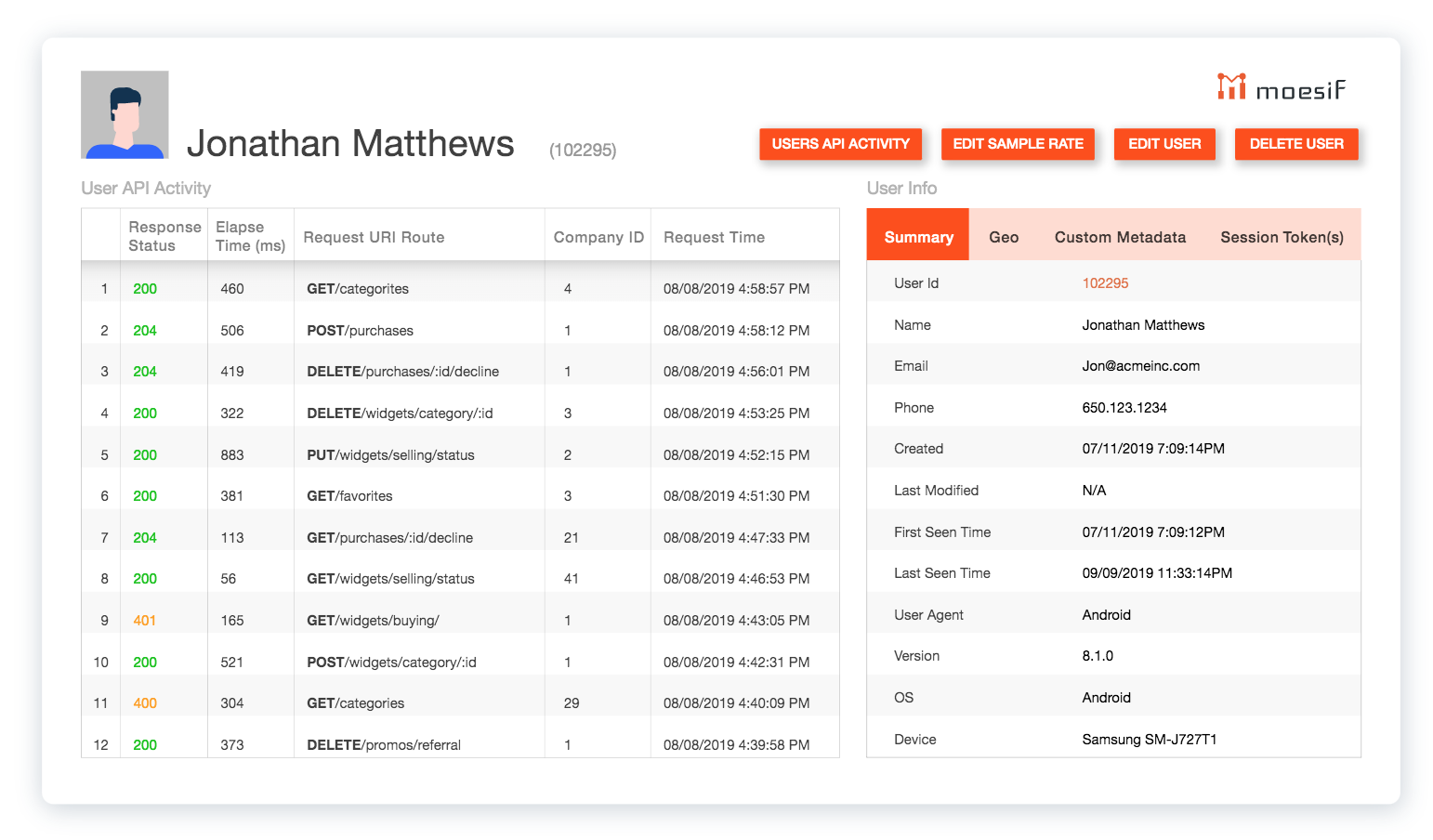
Task: Select the POST/purchases request row
Action: 360,331
